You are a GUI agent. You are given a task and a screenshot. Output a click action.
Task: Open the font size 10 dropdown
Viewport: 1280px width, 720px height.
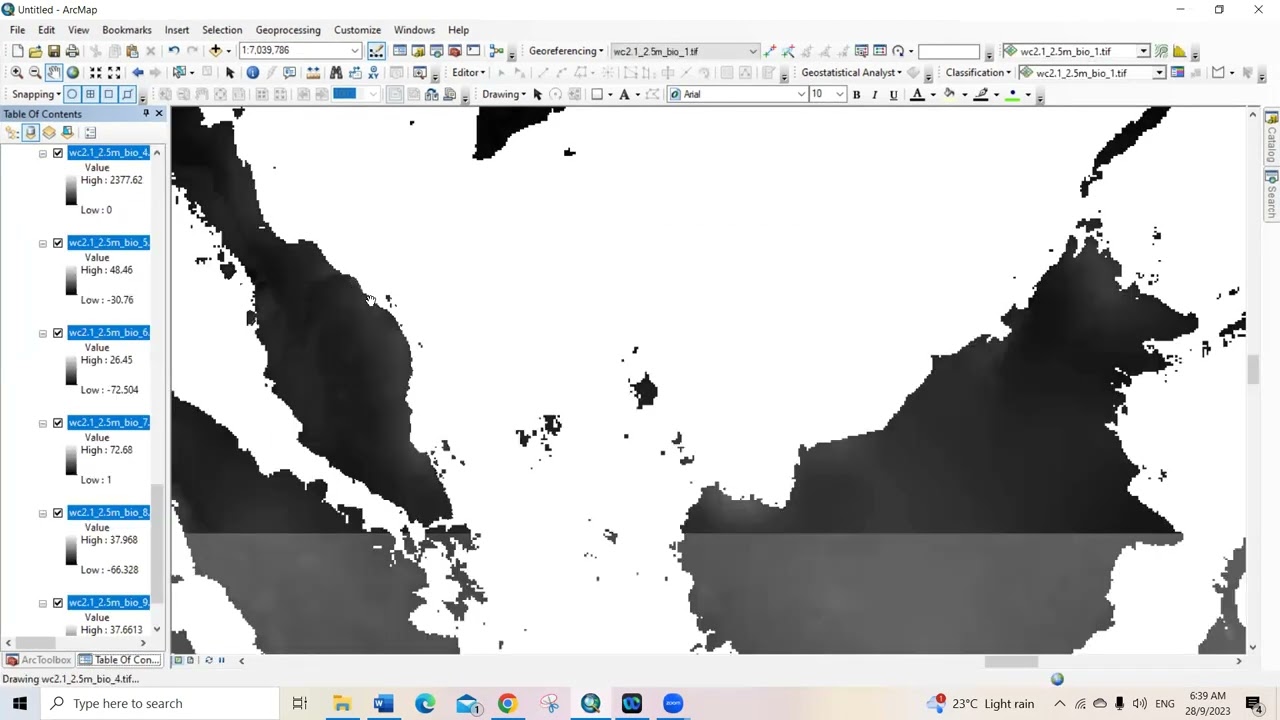point(840,95)
